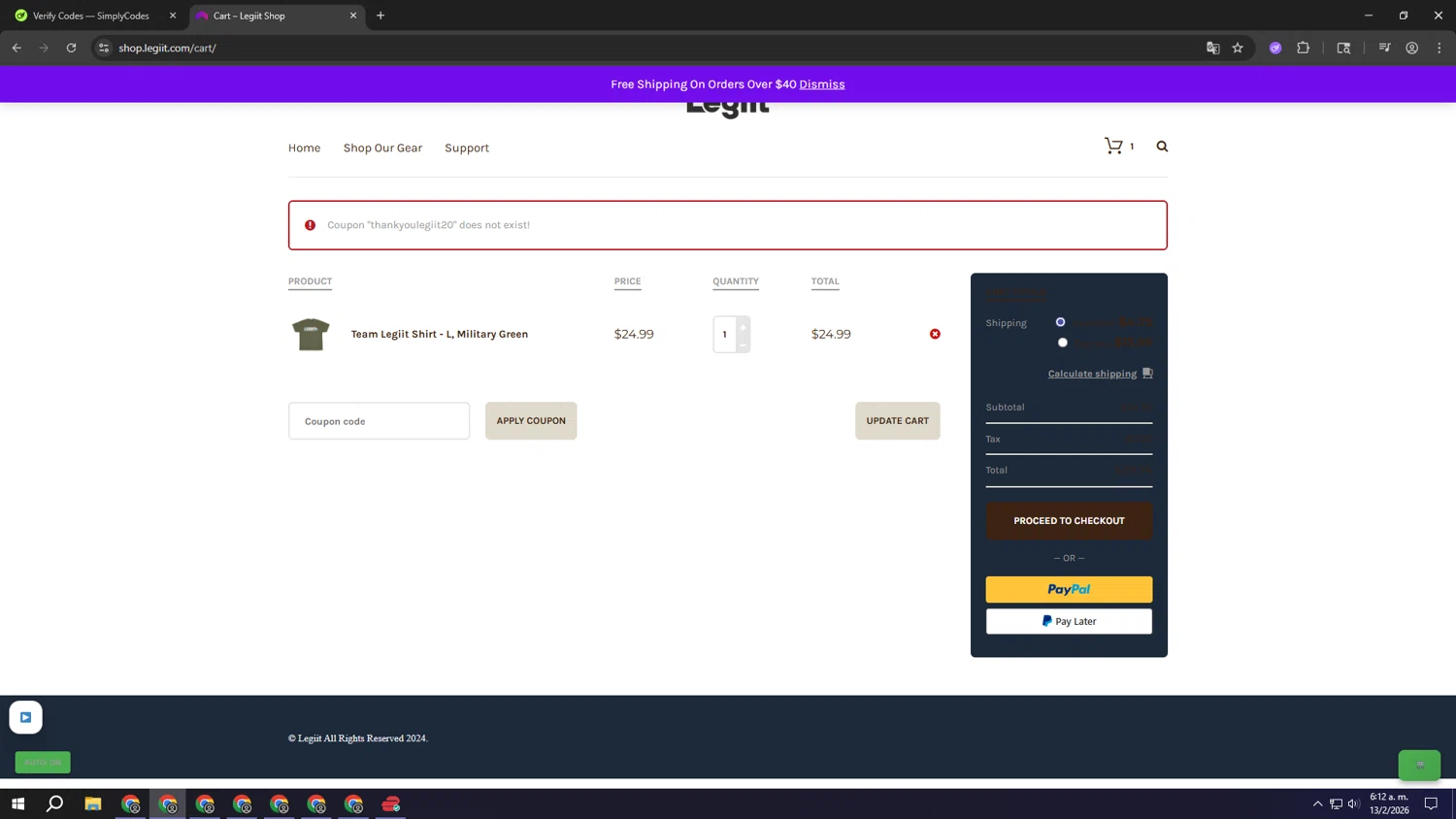The image size is (1456, 819).
Task: Dismiss the free shipping banner
Action: click(822, 84)
